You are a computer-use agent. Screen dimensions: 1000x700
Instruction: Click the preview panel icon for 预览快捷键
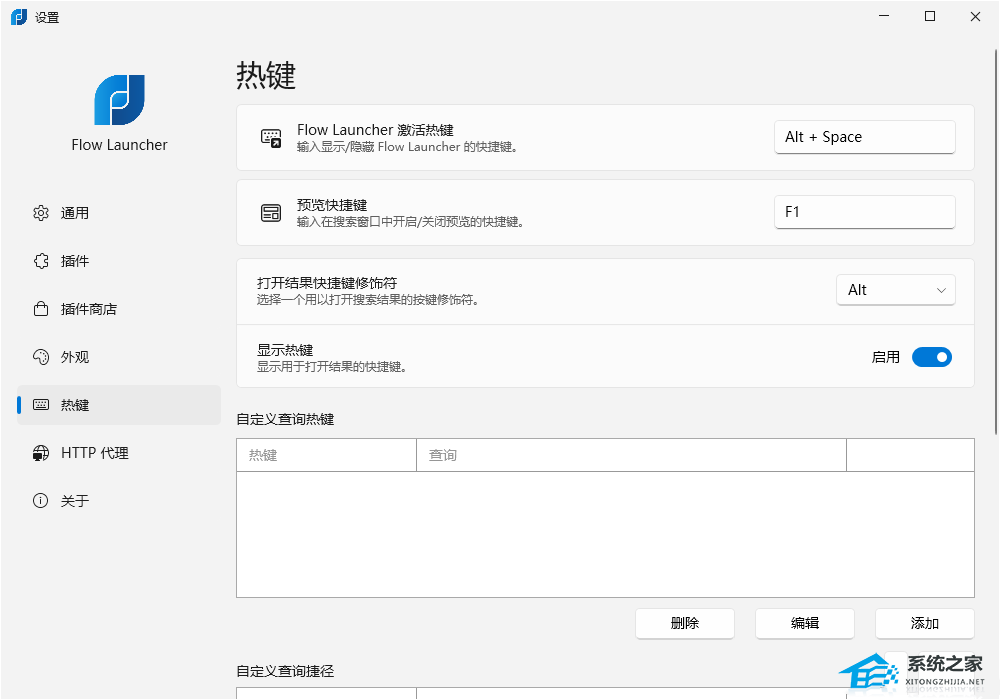(x=271, y=213)
